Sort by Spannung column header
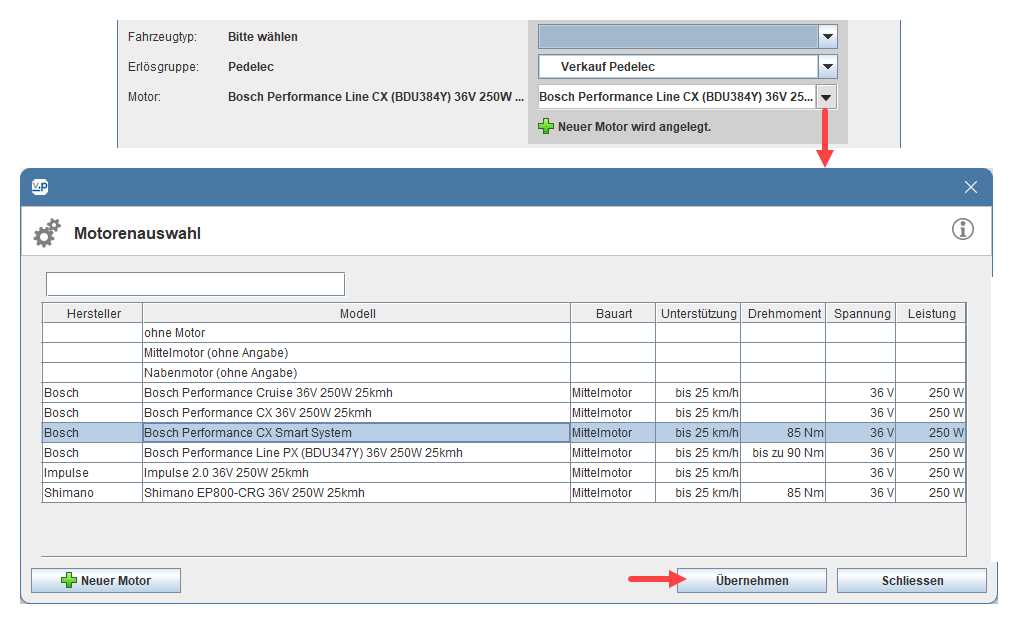 coord(862,314)
